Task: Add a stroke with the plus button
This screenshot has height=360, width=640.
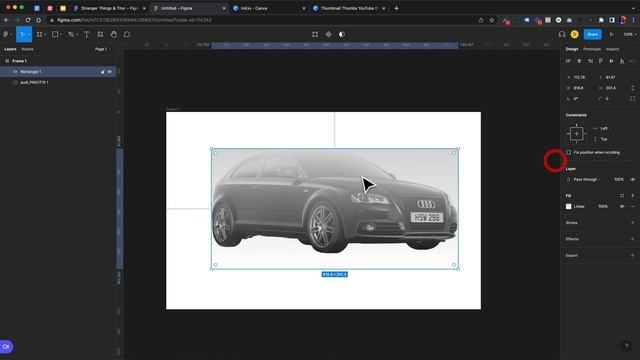Action: (633, 223)
